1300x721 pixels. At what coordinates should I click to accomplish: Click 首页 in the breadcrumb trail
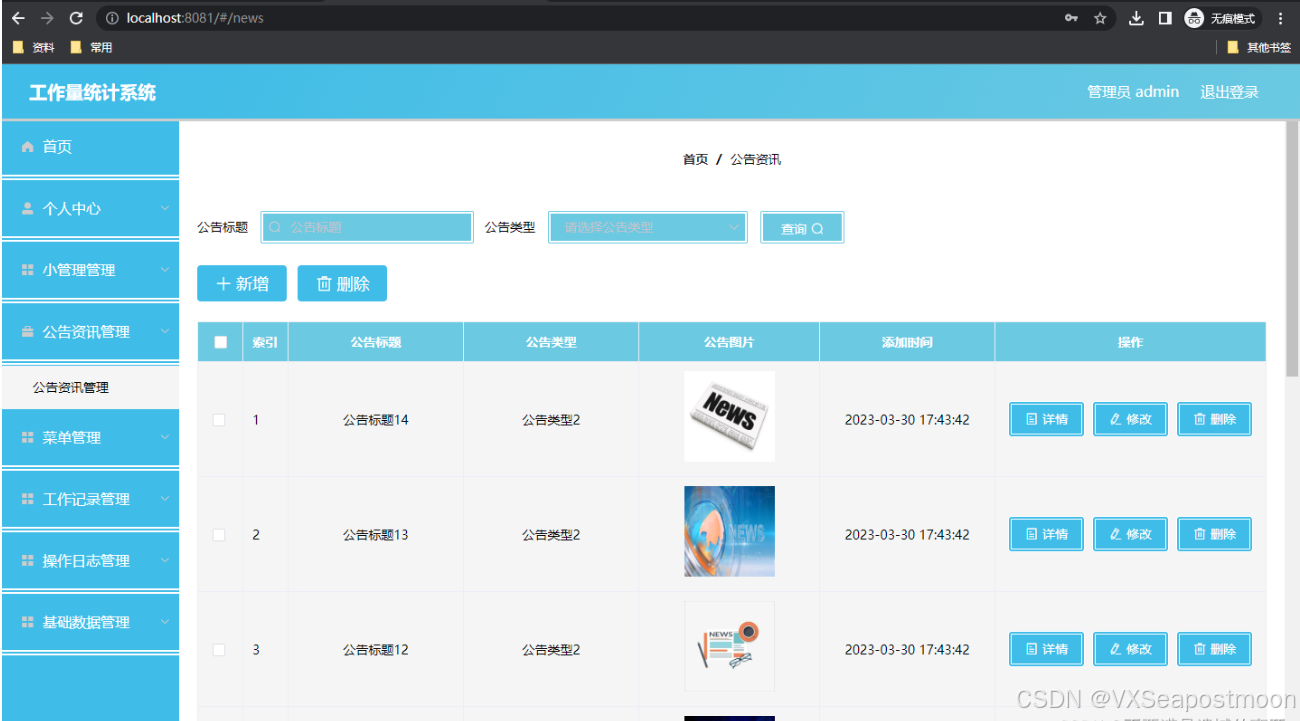(695, 158)
